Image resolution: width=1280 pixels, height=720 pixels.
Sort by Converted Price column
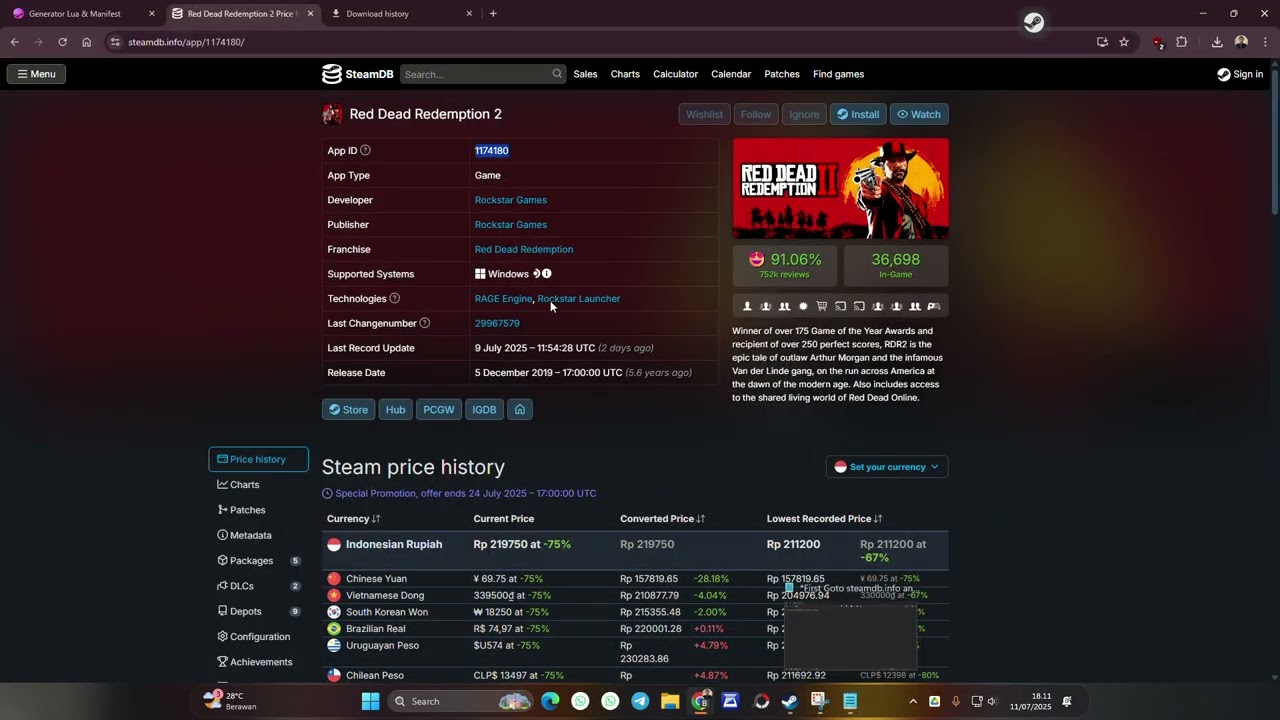(x=662, y=519)
